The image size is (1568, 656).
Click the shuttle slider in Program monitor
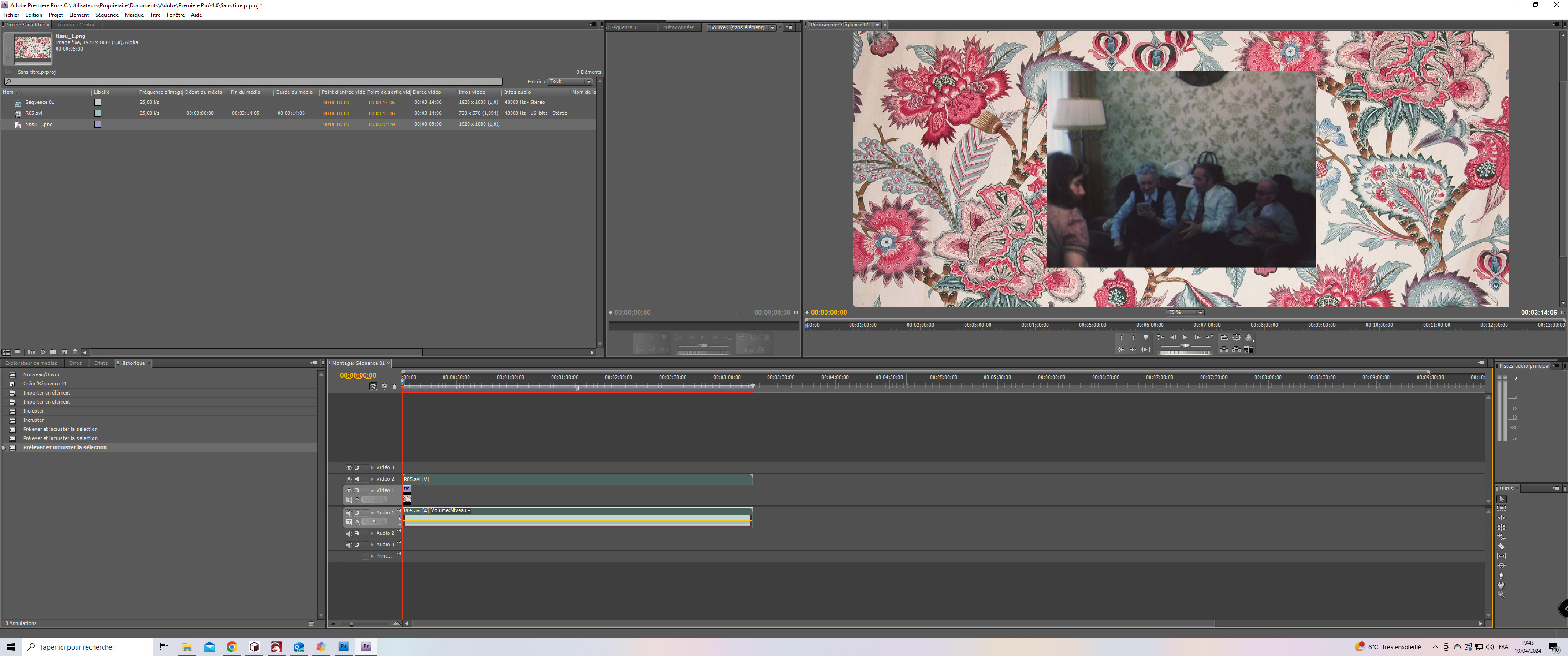(x=1185, y=345)
